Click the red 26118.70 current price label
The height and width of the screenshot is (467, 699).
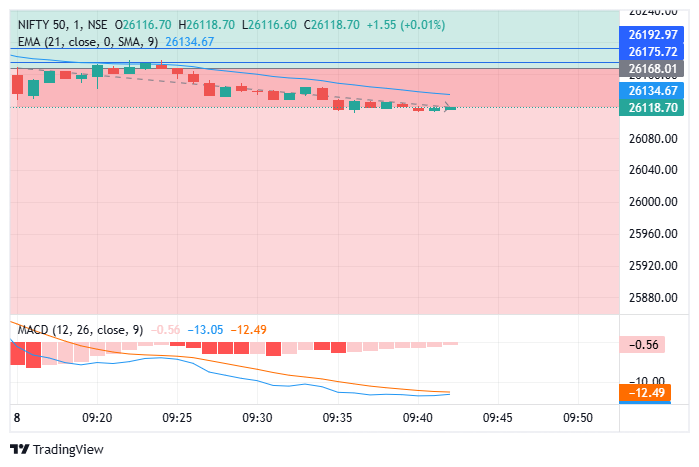(653, 107)
